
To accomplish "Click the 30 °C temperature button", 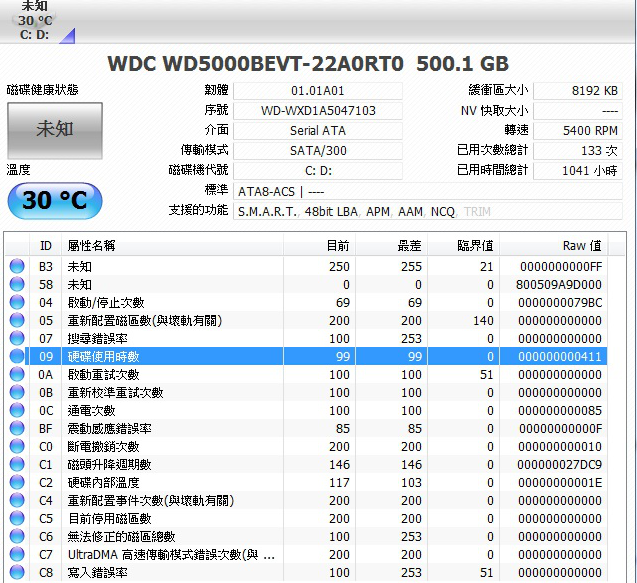I will point(55,201).
